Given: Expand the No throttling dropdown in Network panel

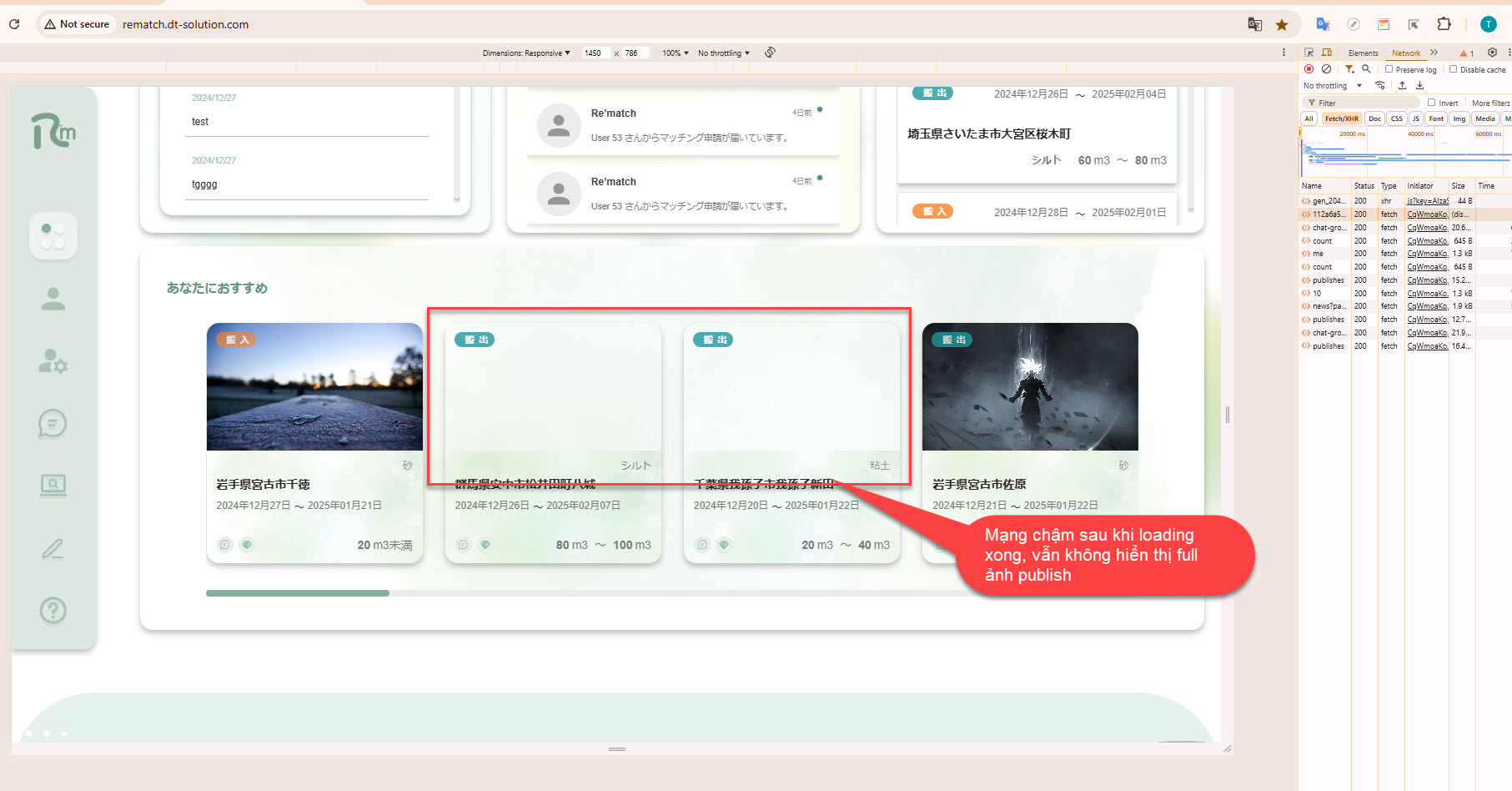Looking at the screenshot, I should 1332,85.
